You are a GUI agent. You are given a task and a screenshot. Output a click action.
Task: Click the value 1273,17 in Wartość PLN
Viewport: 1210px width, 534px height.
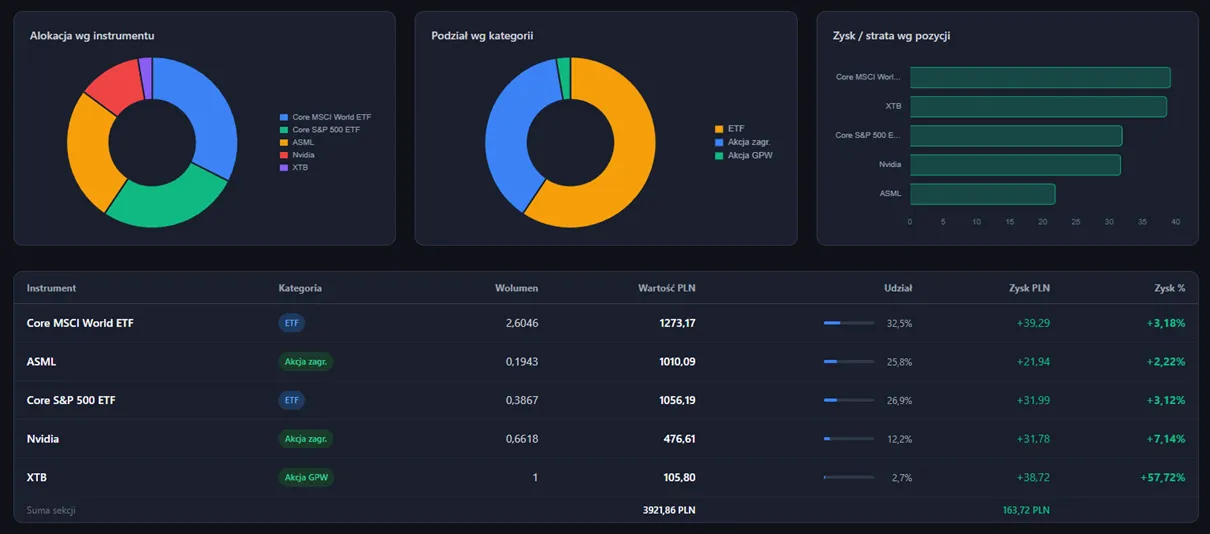[677, 323]
